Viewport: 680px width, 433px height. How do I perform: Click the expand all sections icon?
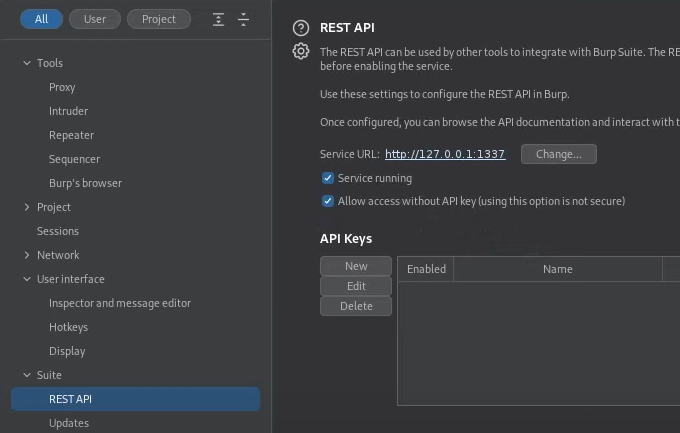218,20
